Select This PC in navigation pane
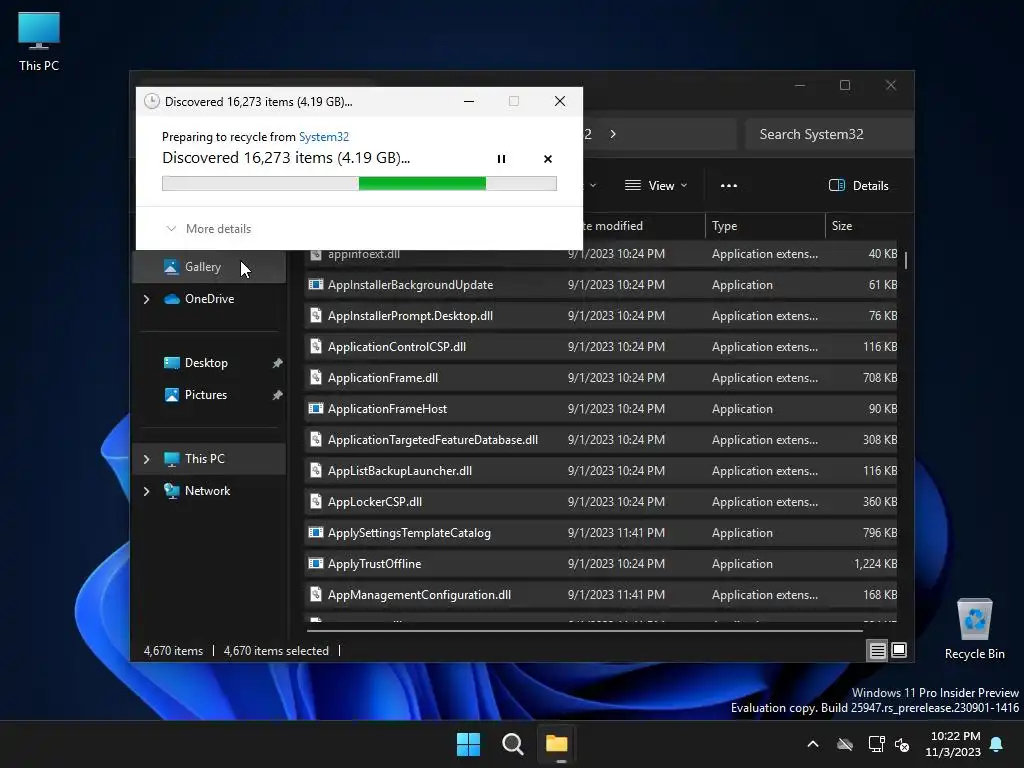Viewport: 1024px width, 768px height. coord(209,459)
